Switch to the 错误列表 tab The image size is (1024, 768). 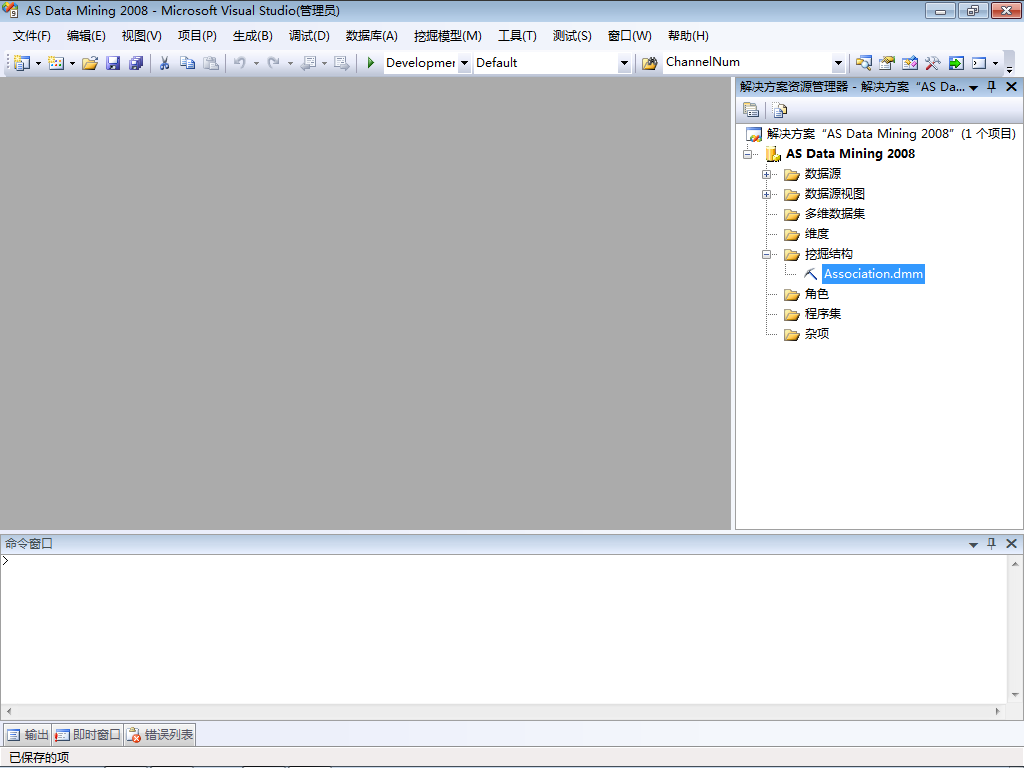[160, 735]
